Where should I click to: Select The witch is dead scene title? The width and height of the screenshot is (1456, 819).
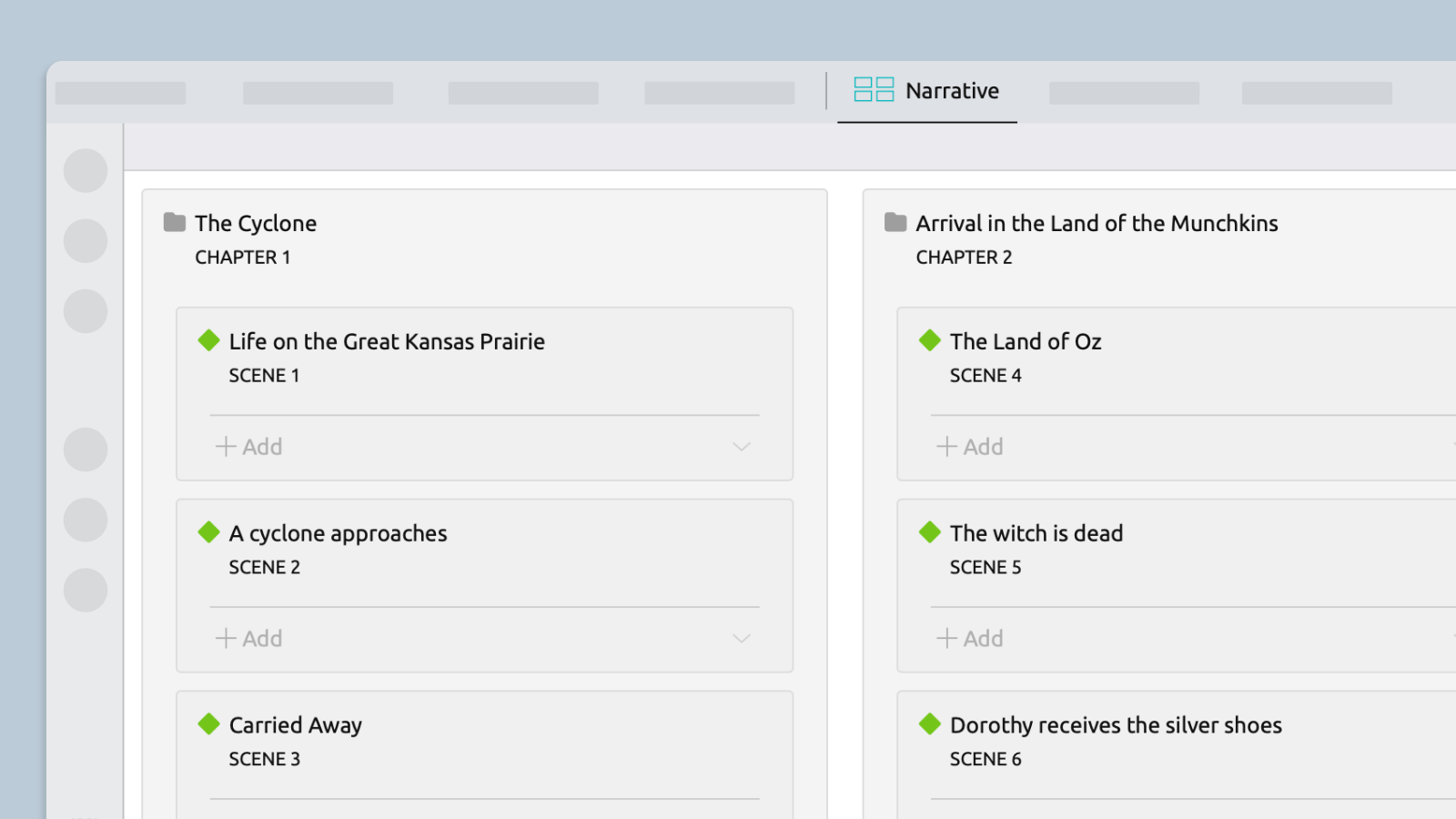point(1036,534)
